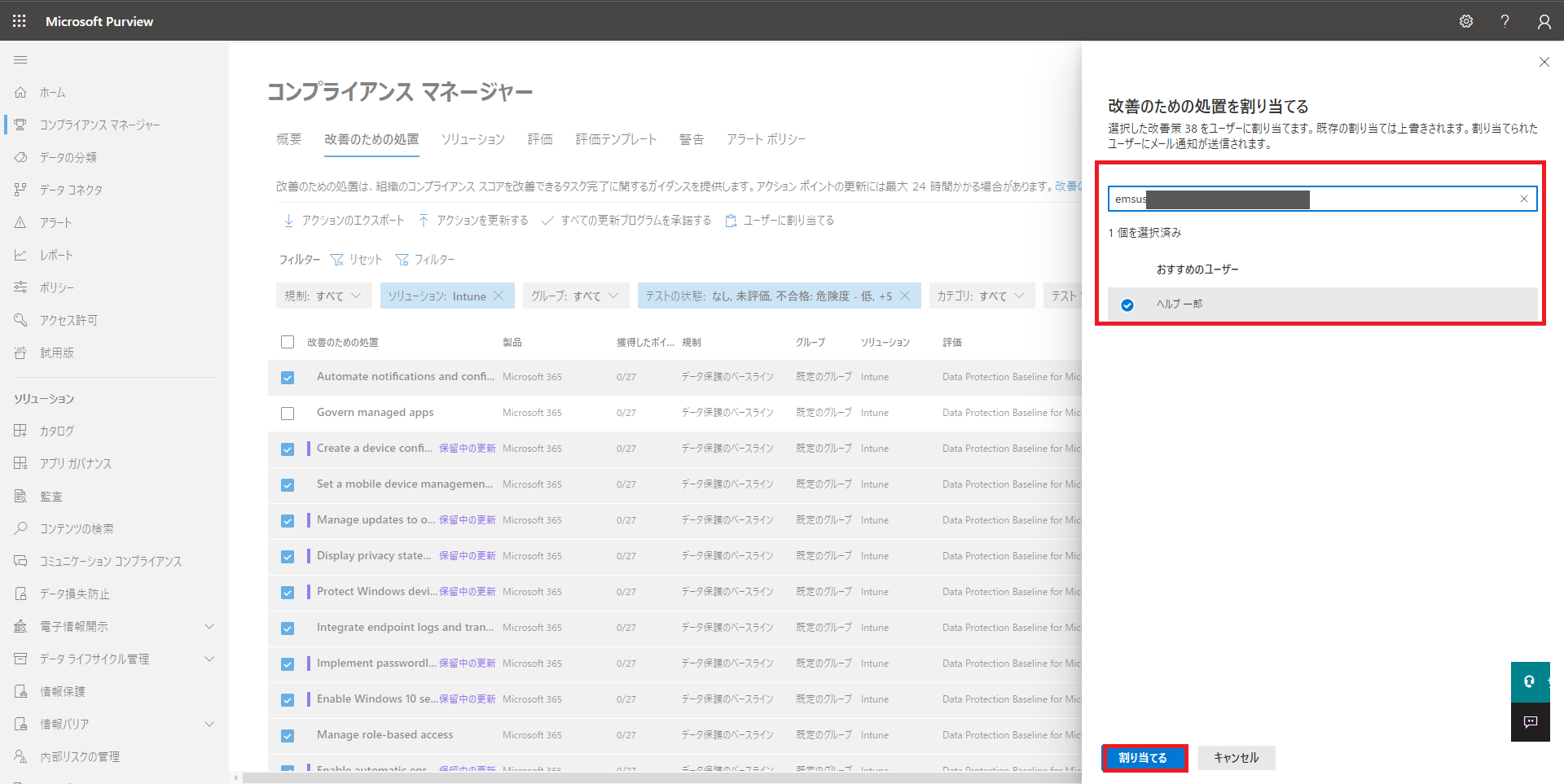Image resolution: width=1564 pixels, height=784 pixels.
Task: Open コンテンツの検索 in sidebar
Action: (x=77, y=528)
